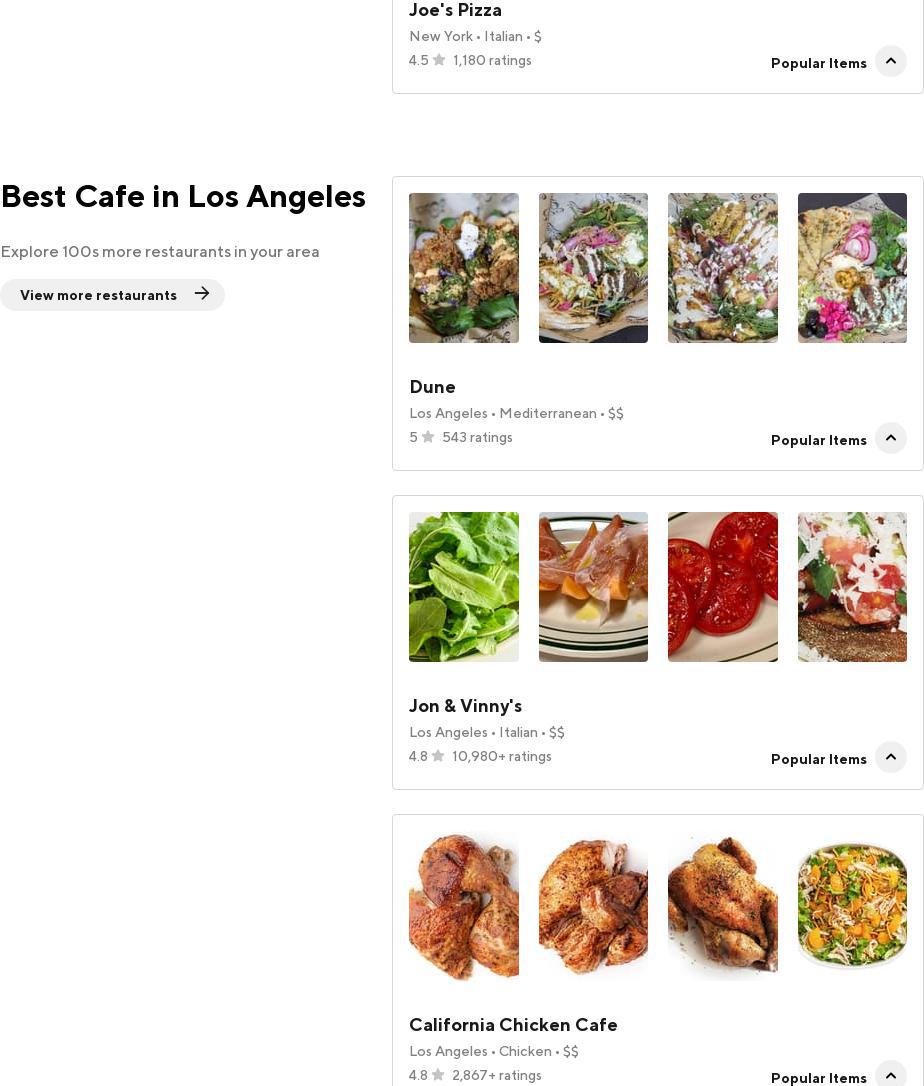Click the View more restaurants button
Image resolution: width=924 pixels, height=1086 pixels.
[112, 295]
